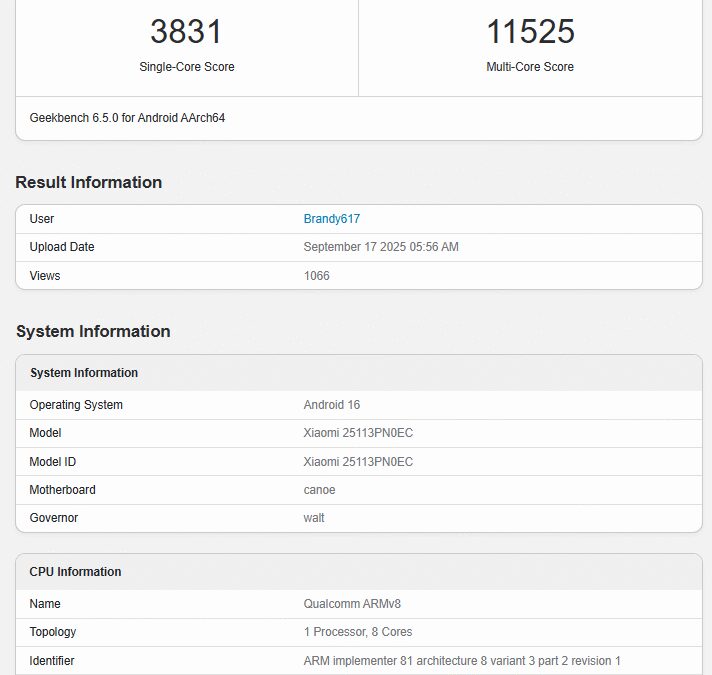
Task: Click the Model ID row value
Action: [x=358, y=461]
